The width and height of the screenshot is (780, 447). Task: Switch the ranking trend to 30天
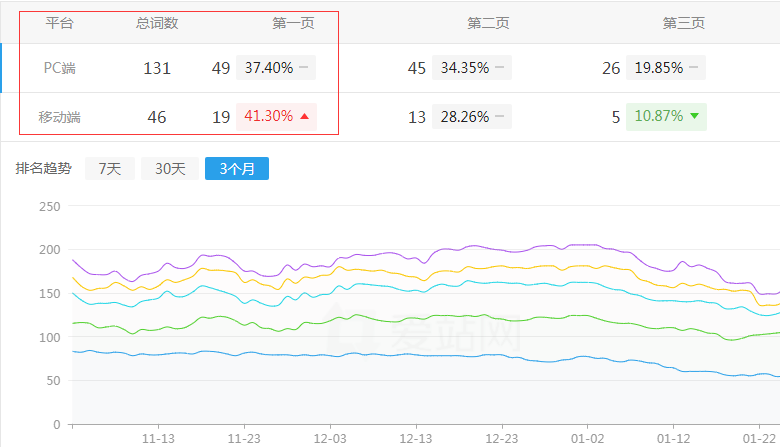(169, 169)
